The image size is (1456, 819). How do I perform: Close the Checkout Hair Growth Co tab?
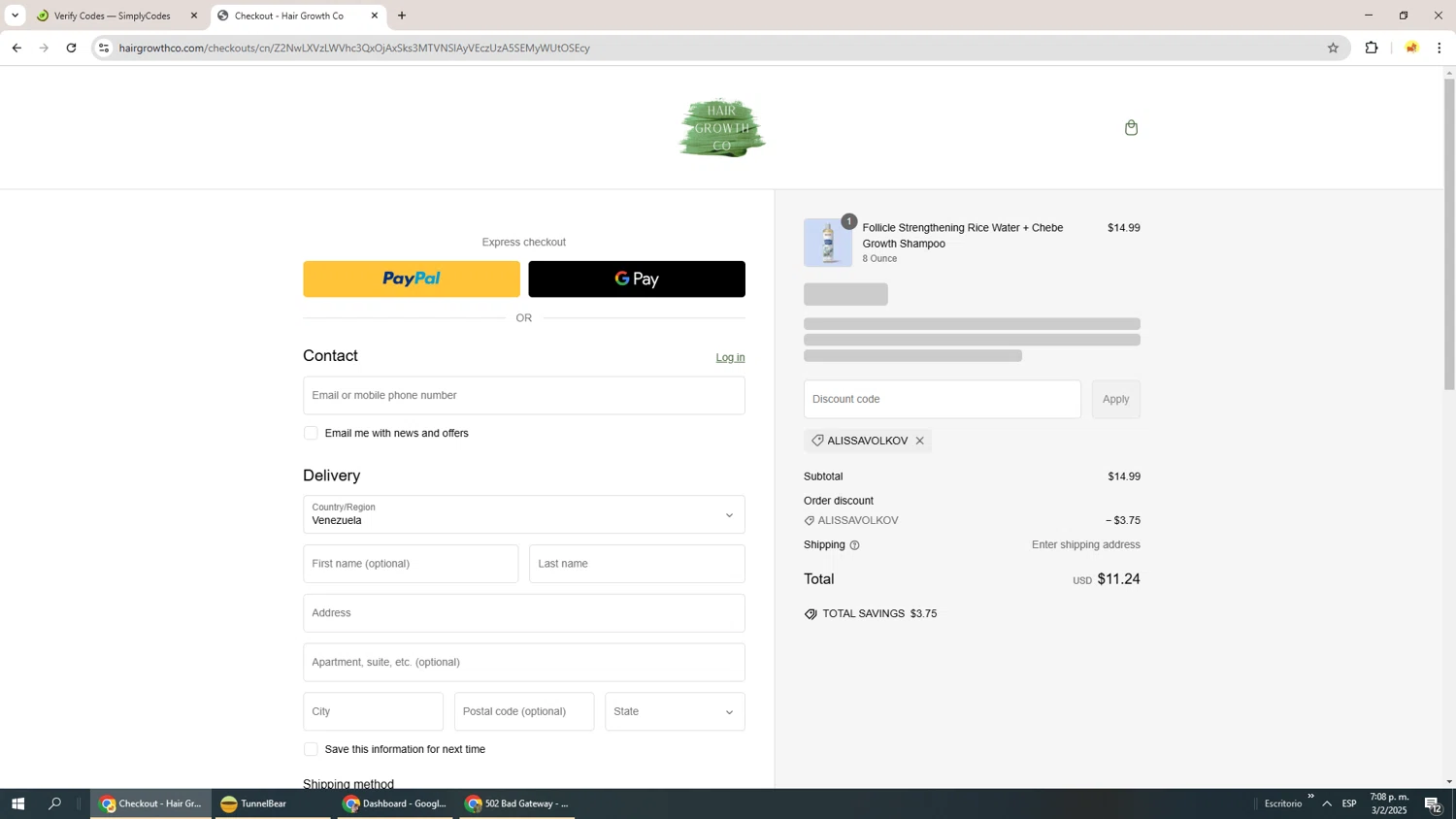(375, 16)
